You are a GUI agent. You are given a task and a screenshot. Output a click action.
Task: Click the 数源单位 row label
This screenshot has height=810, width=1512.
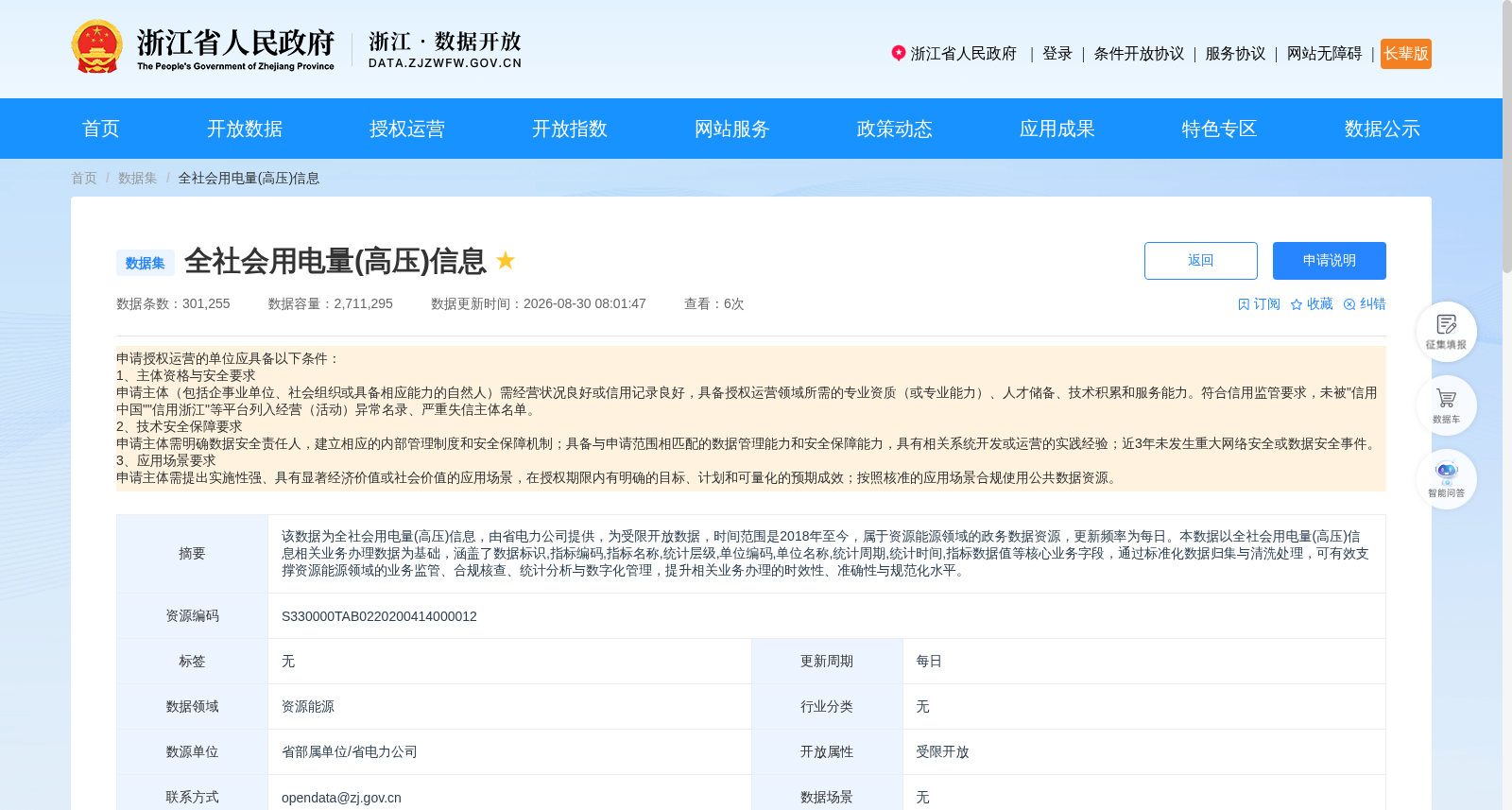(x=192, y=752)
